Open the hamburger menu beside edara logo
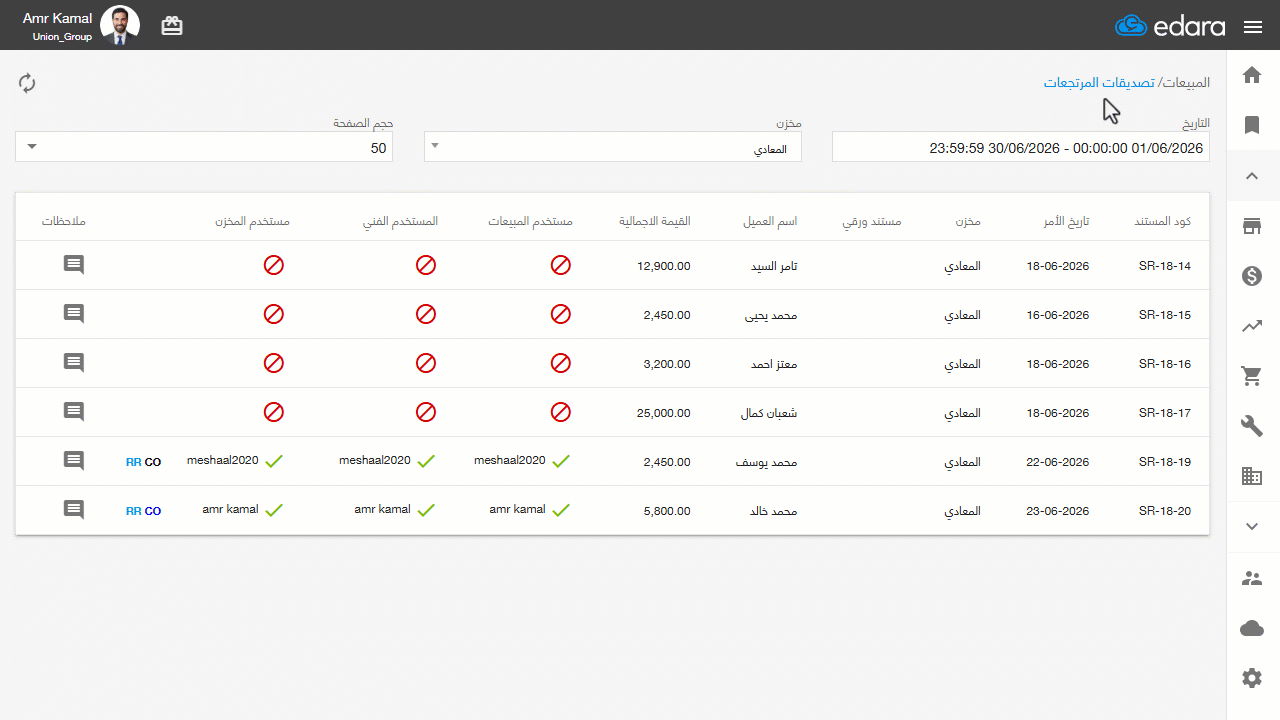 click(1253, 27)
